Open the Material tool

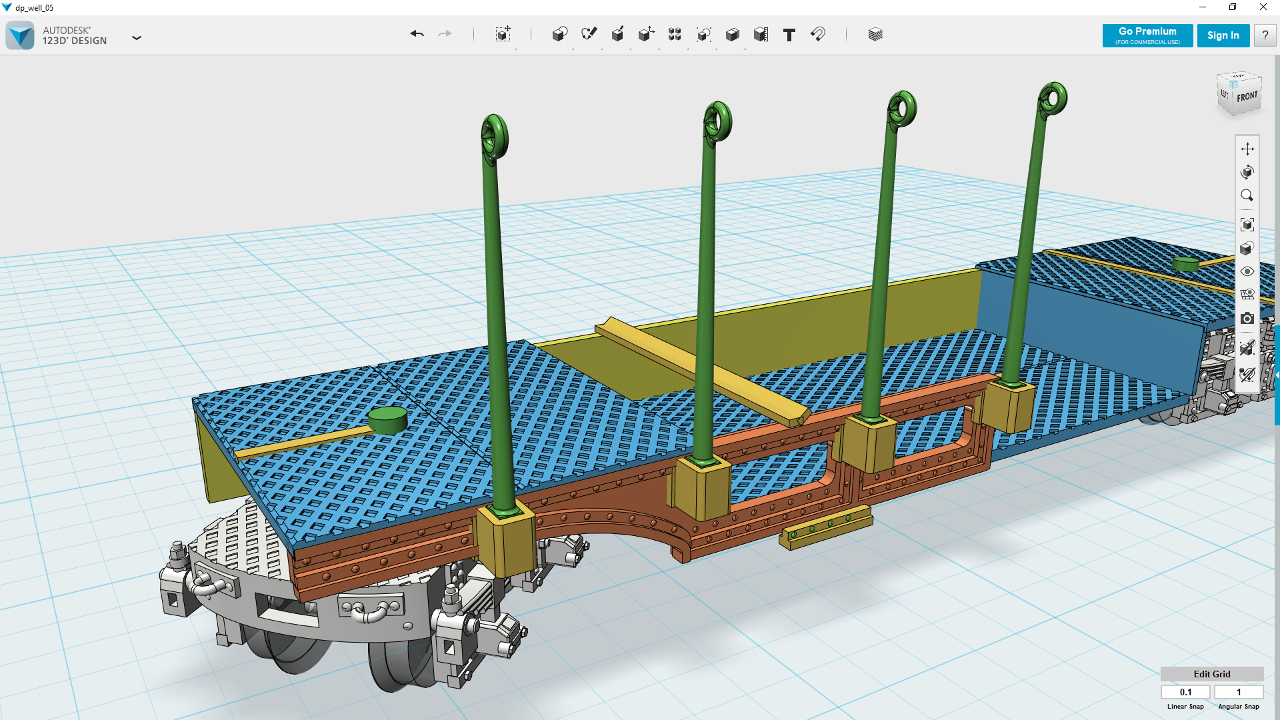pyautogui.click(x=876, y=34)
